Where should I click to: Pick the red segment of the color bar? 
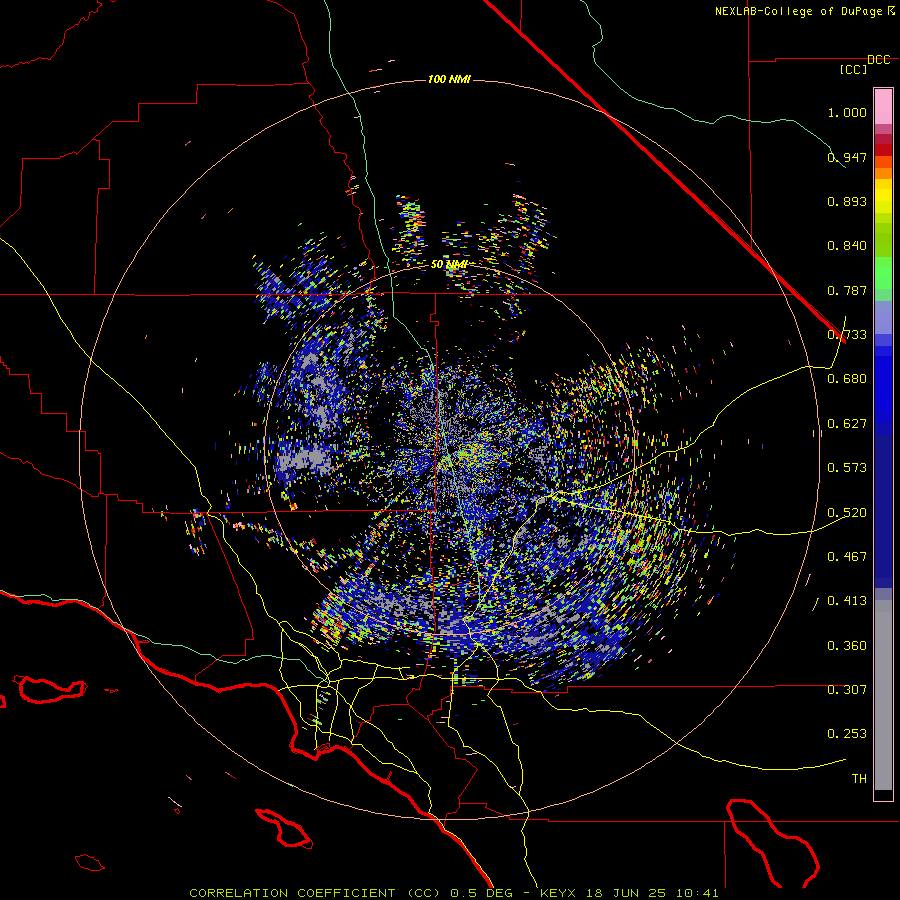click(x=883, y=150)
